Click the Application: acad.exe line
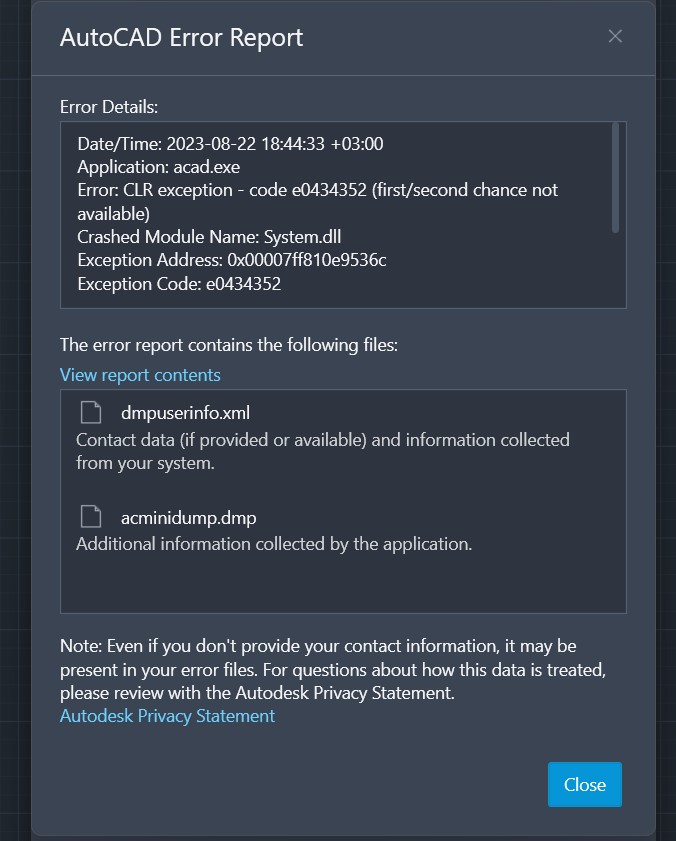 click(158, 167)
